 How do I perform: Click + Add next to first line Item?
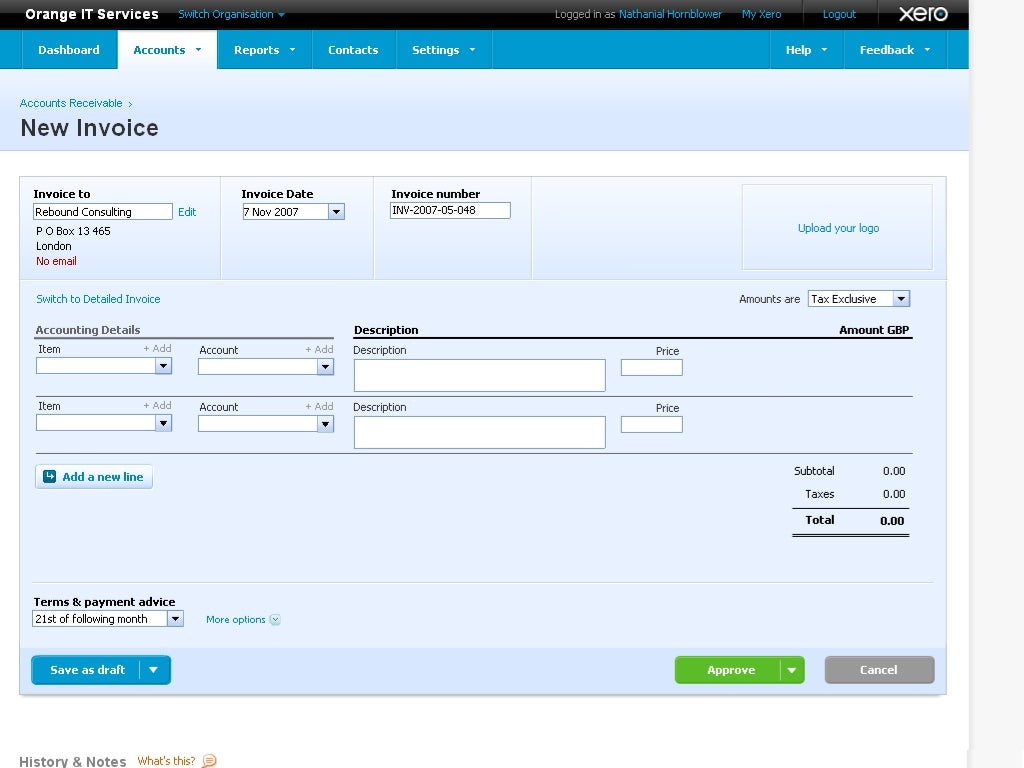[157, 349]
